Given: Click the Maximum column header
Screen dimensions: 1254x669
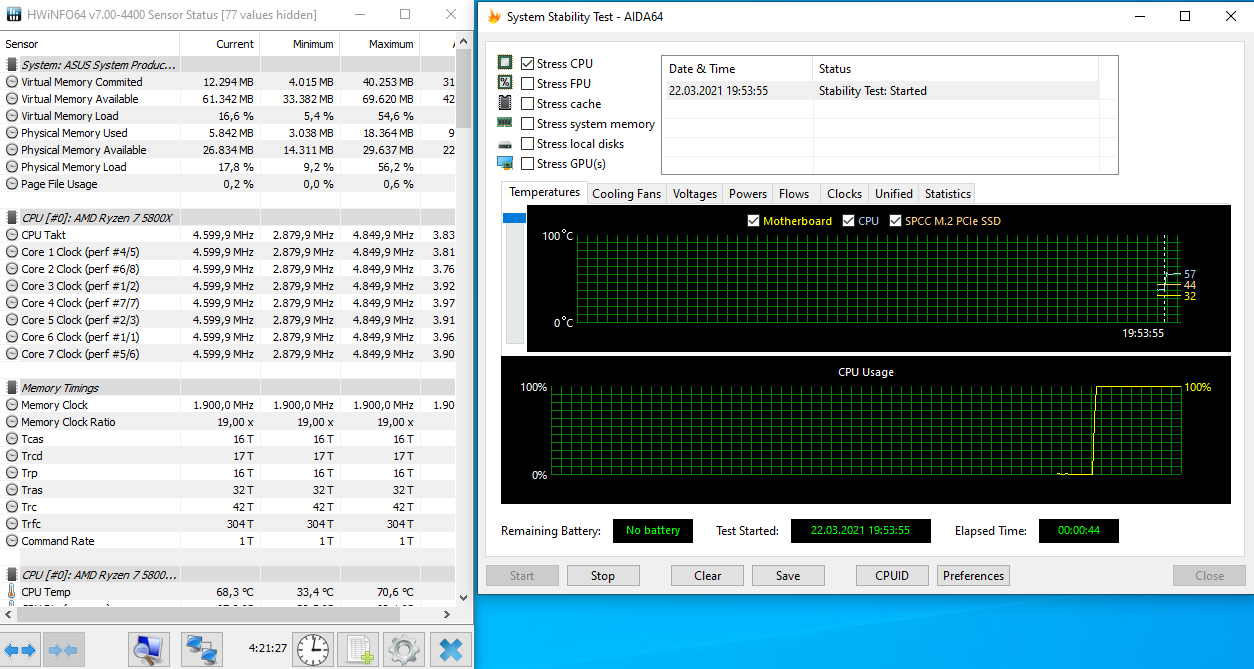Looking at the screenshot, I should [x=380, y=44].
